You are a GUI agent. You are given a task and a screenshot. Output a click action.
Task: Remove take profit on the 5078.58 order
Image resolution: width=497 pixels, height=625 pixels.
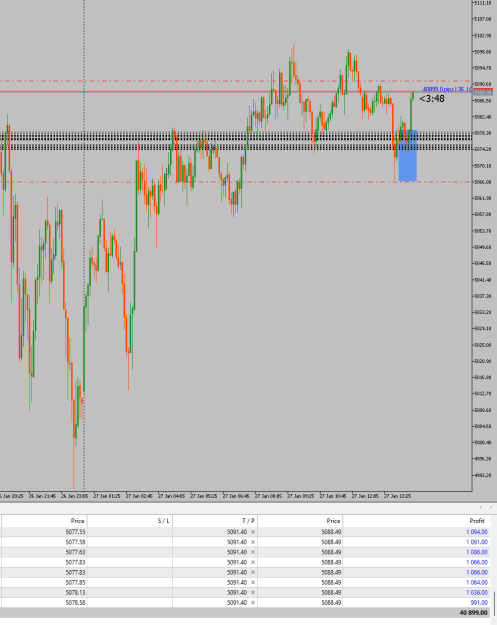tap(253, 603)
